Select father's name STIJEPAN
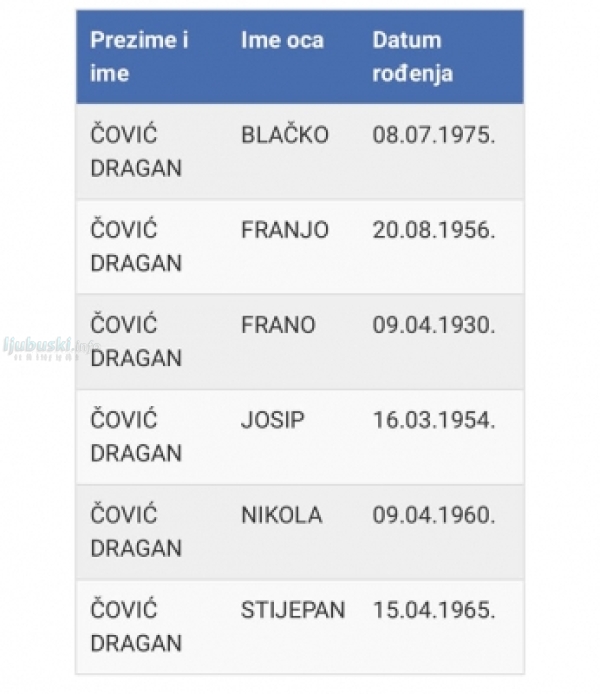Image resolution: width=600 pixels, height=694 pixels. (x=292, y=610)
